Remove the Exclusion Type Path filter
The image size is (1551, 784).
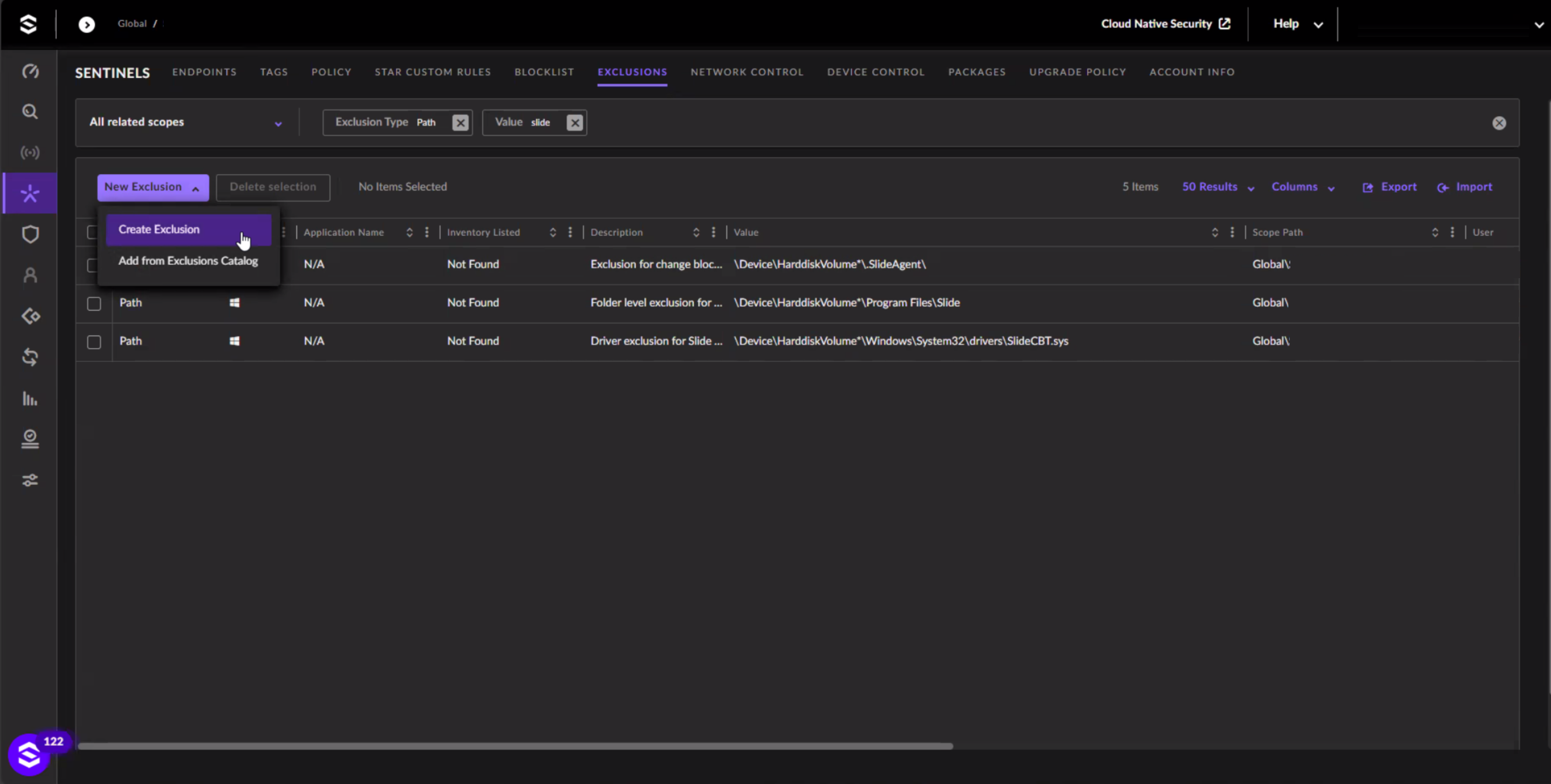[461, 122]
